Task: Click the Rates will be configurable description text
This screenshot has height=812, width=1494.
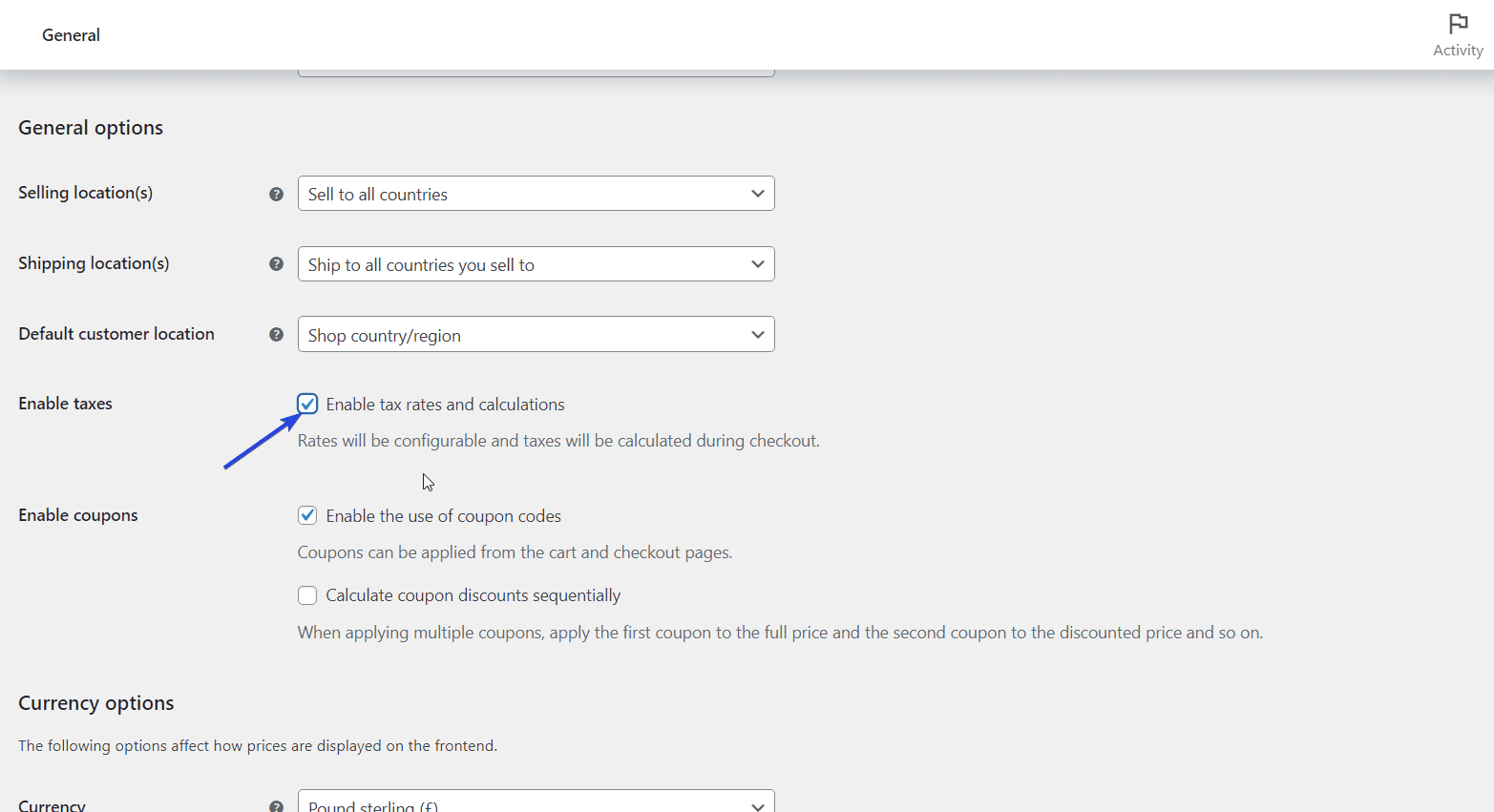Action: (558, 441)
